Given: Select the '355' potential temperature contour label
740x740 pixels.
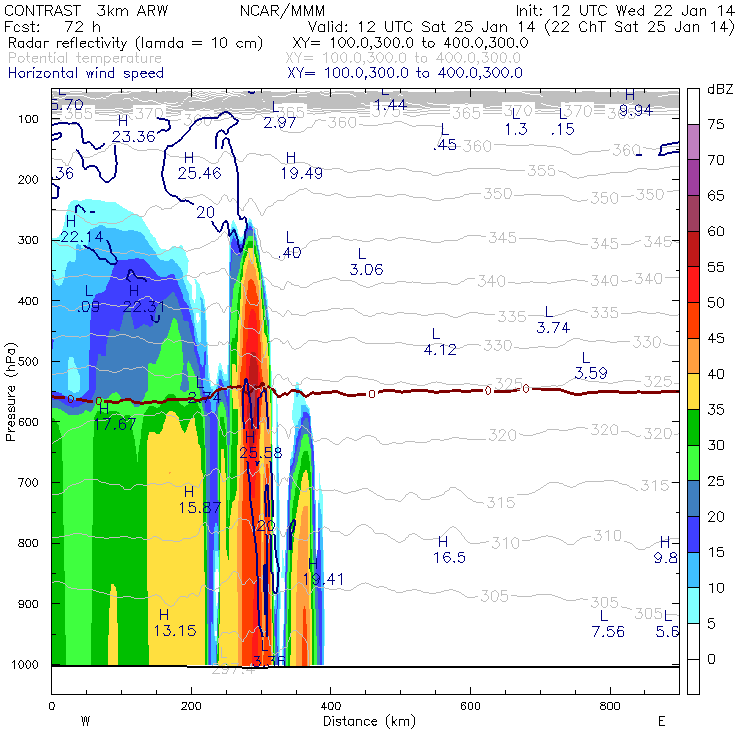Looking at the screenshot, I should pyautogui.click(x=541, y=170).
